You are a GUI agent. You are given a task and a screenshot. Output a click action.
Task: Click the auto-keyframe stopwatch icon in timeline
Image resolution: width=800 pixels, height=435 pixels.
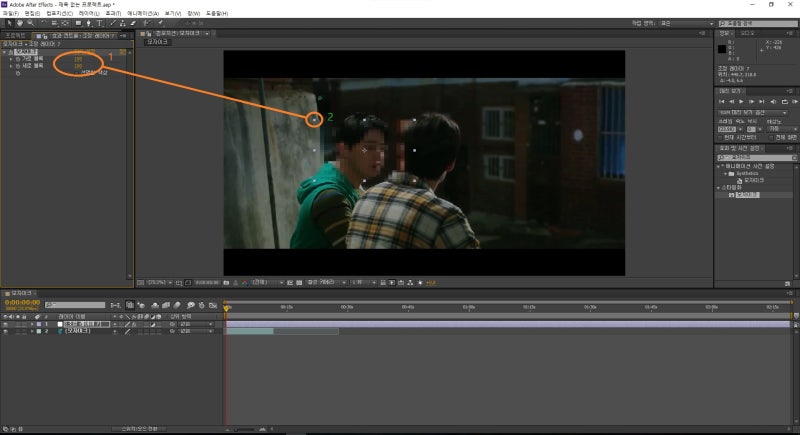(x=202, y=305)
